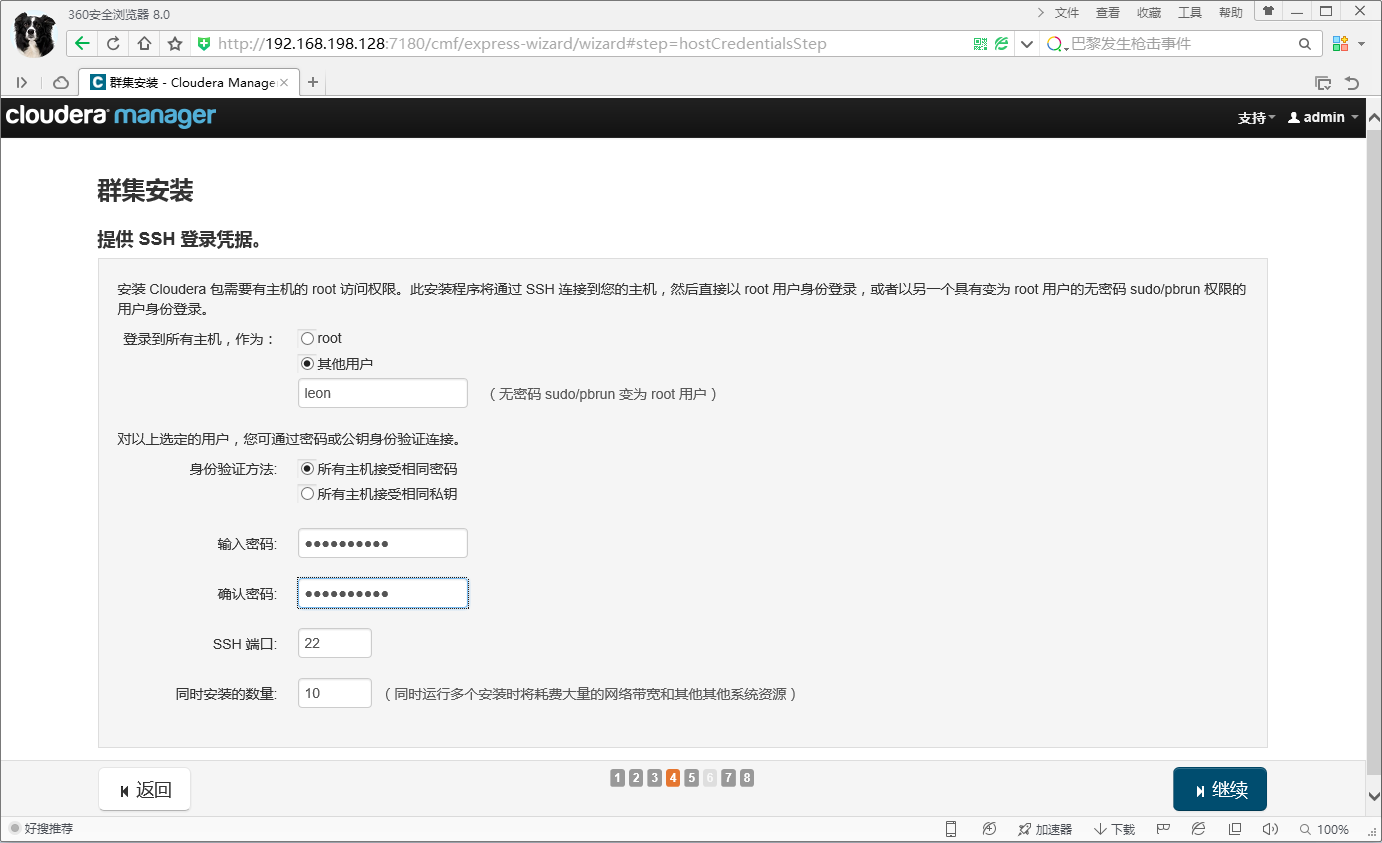Open 下载 downloads in status bar

click(1114, 829)
